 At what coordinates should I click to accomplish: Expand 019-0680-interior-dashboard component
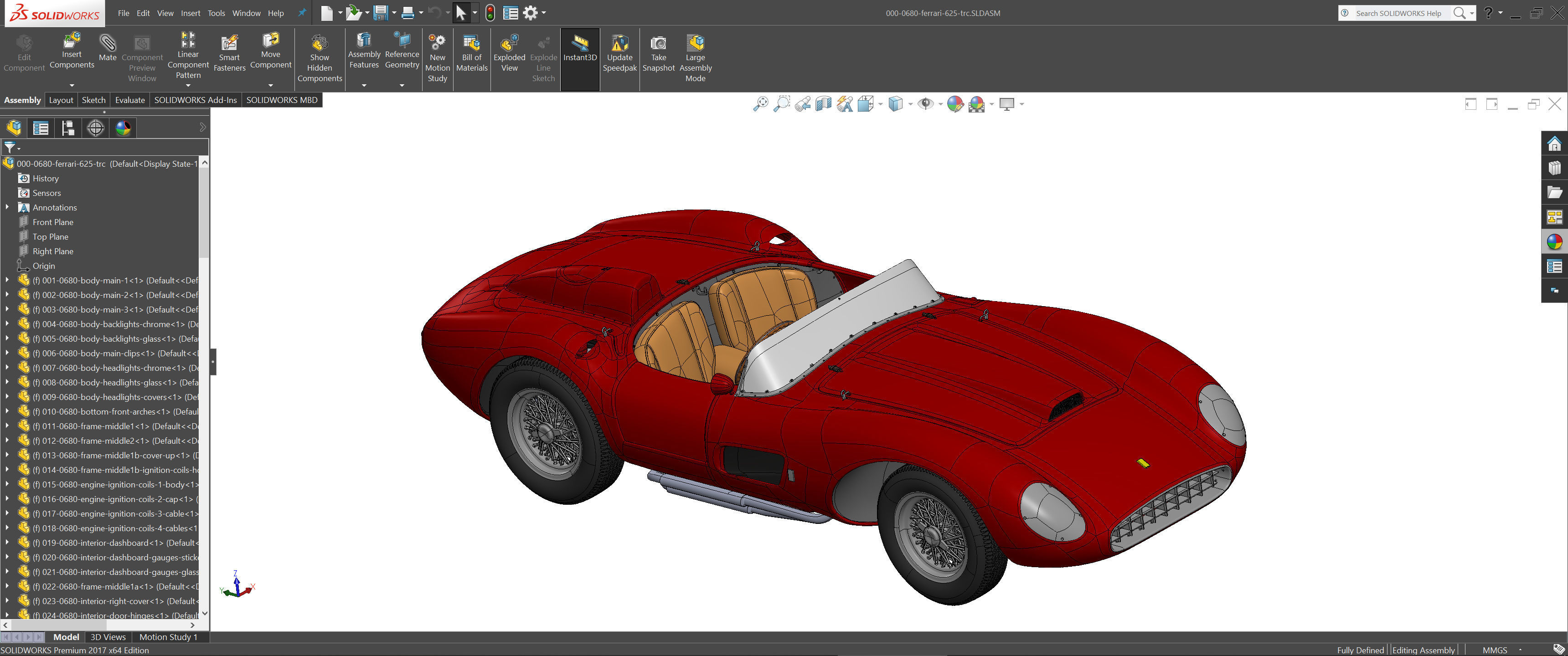[7, 542]
